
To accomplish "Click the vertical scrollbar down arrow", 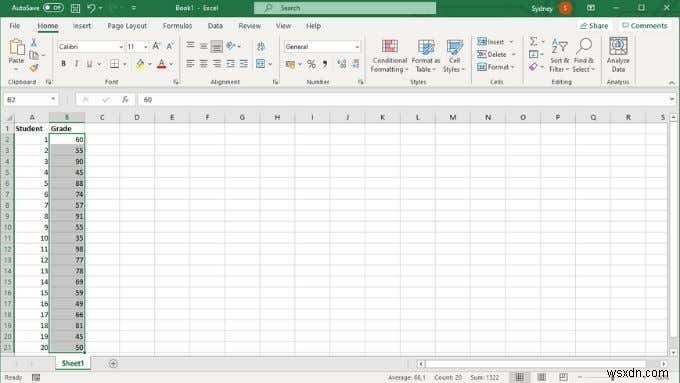I will (x=673, y=353).
